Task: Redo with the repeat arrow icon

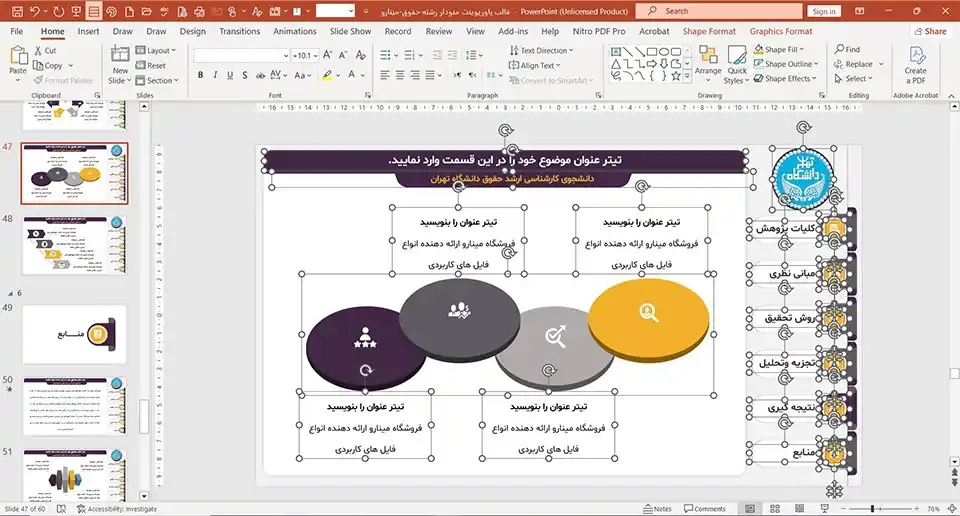Action: pyautogui.click(x=59, y=11)
